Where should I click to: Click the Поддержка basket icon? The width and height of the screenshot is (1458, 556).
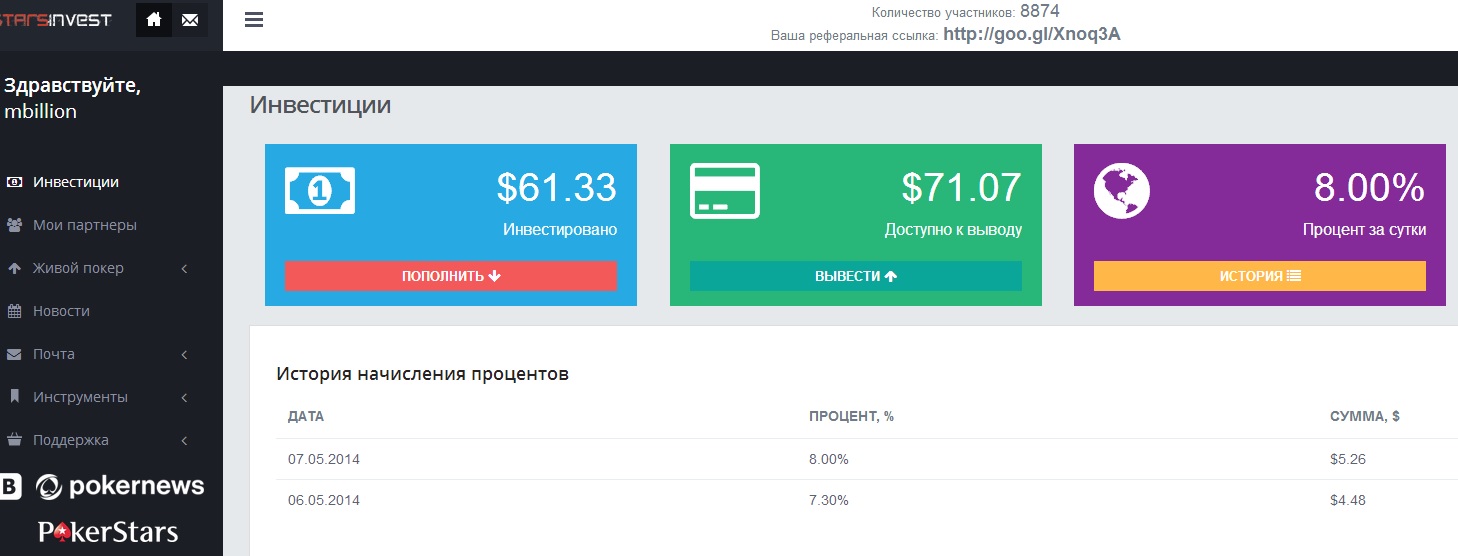tap(14, 440)
